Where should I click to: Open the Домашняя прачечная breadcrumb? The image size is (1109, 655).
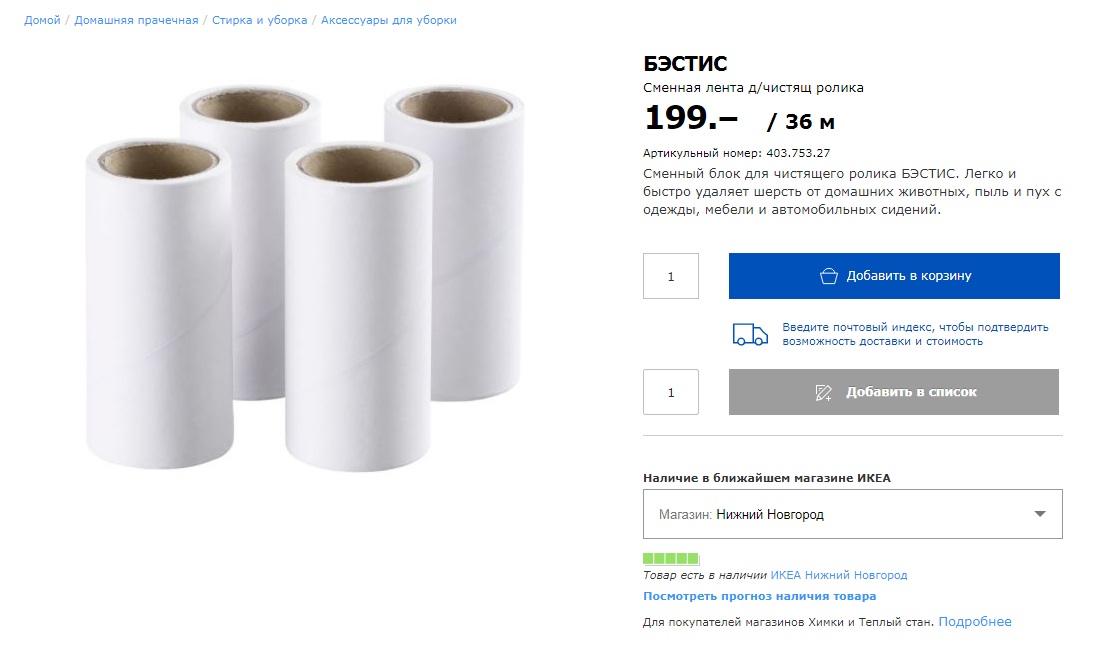tap(136, 20)
